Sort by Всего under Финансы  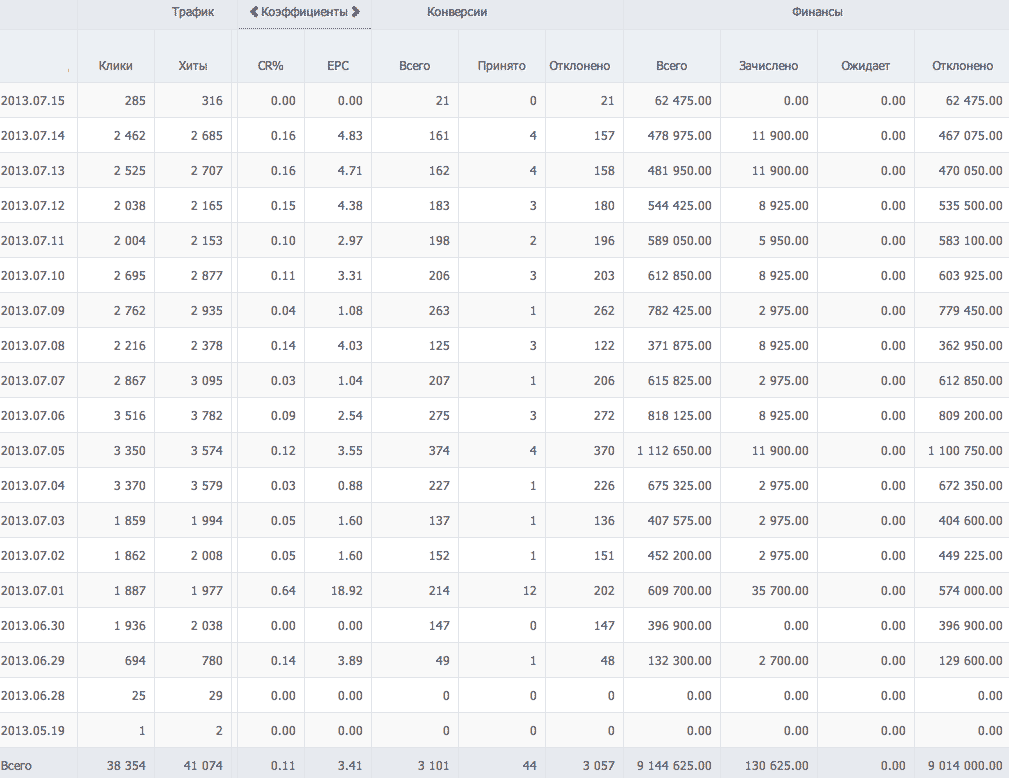pos(671,66)
